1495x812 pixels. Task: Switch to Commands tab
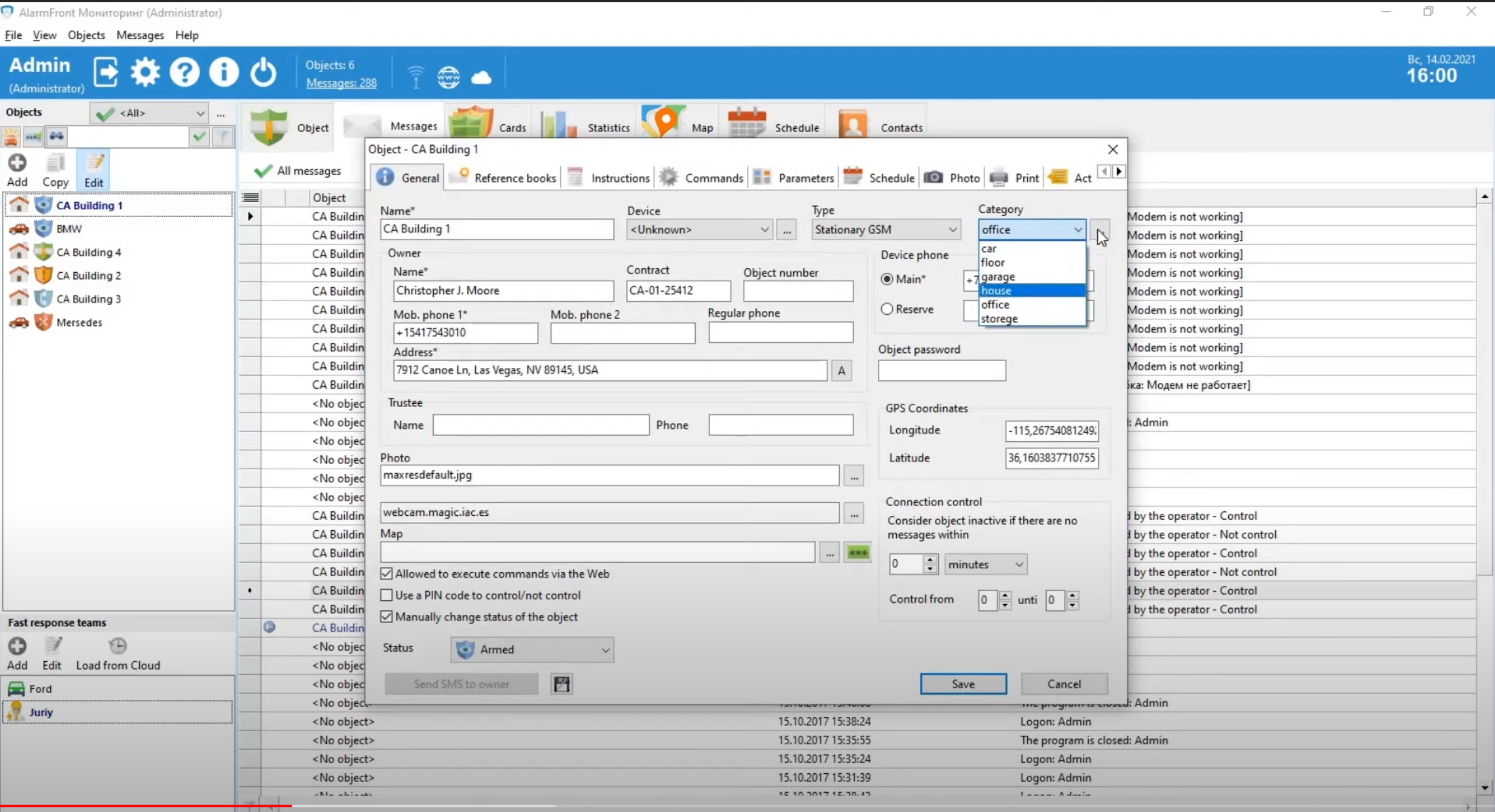[702, 178]
